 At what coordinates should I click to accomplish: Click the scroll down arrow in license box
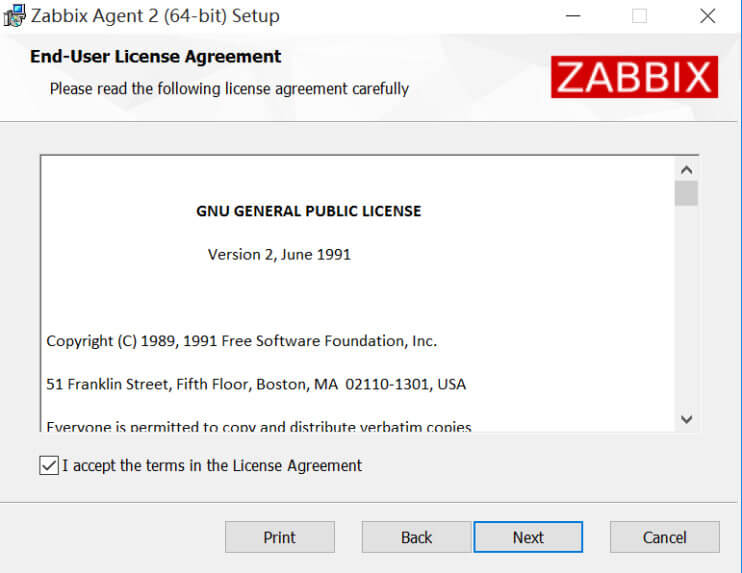[x=686, y=419]
